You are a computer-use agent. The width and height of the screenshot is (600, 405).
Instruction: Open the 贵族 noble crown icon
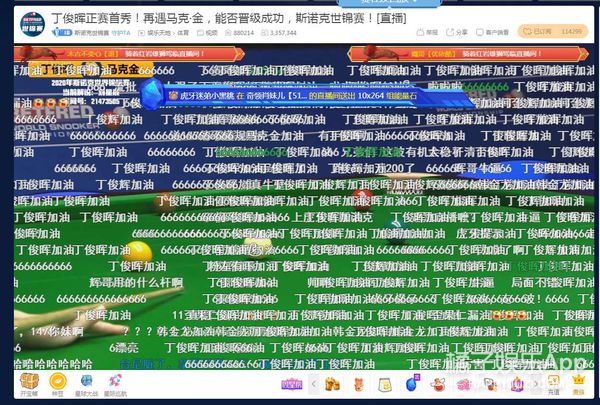578,384
